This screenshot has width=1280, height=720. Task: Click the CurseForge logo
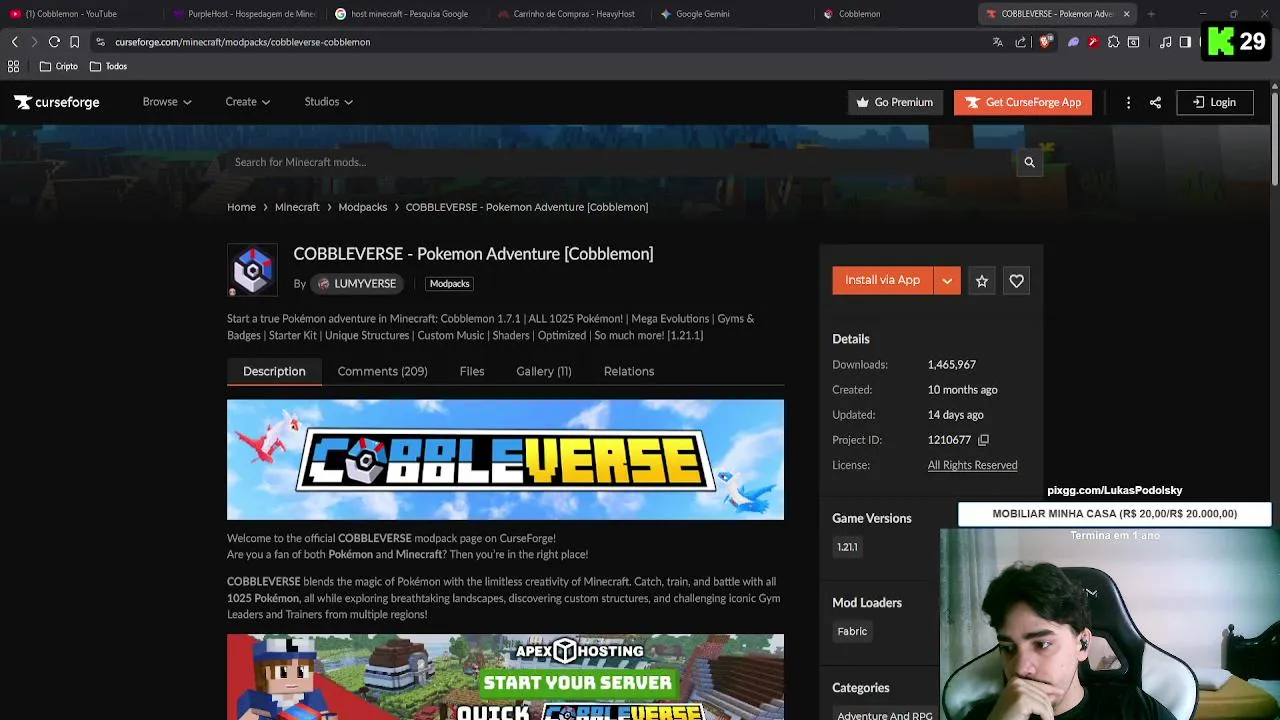coord(57,102)
